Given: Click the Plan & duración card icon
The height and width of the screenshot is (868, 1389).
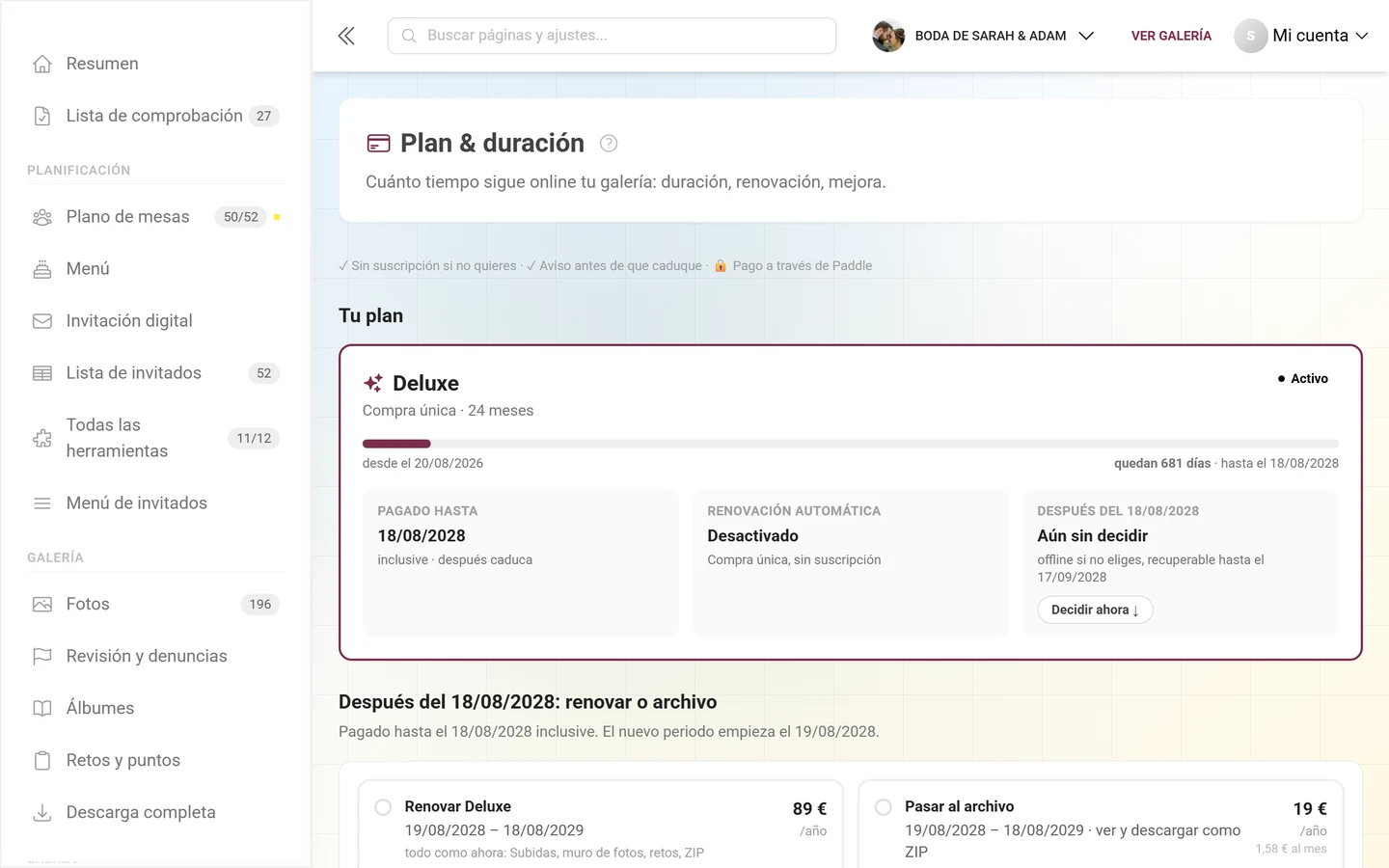Looking at the screenshot, I should pos(379,144).
